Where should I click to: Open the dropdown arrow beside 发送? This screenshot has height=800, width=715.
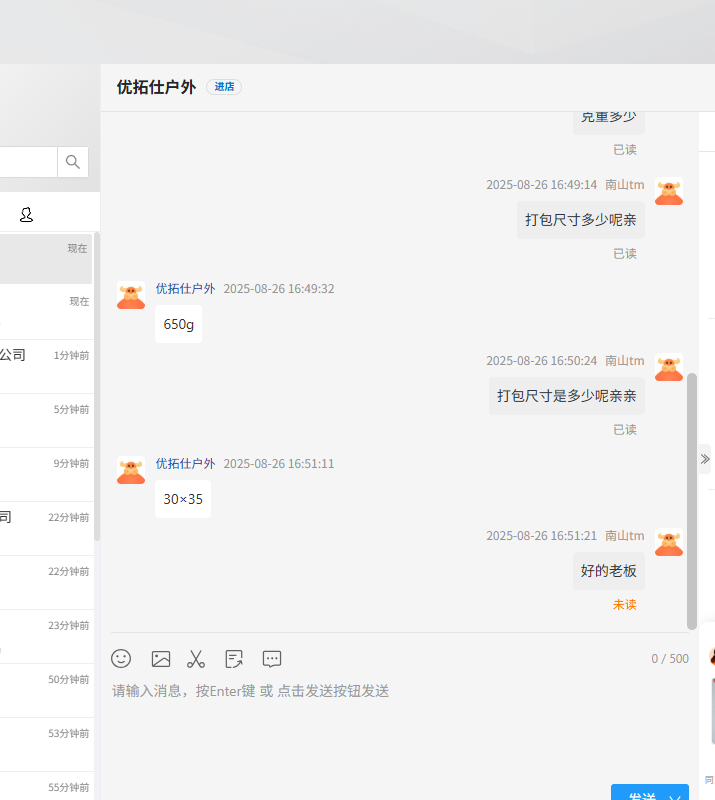pyautogui.click(x=675, y=797)
